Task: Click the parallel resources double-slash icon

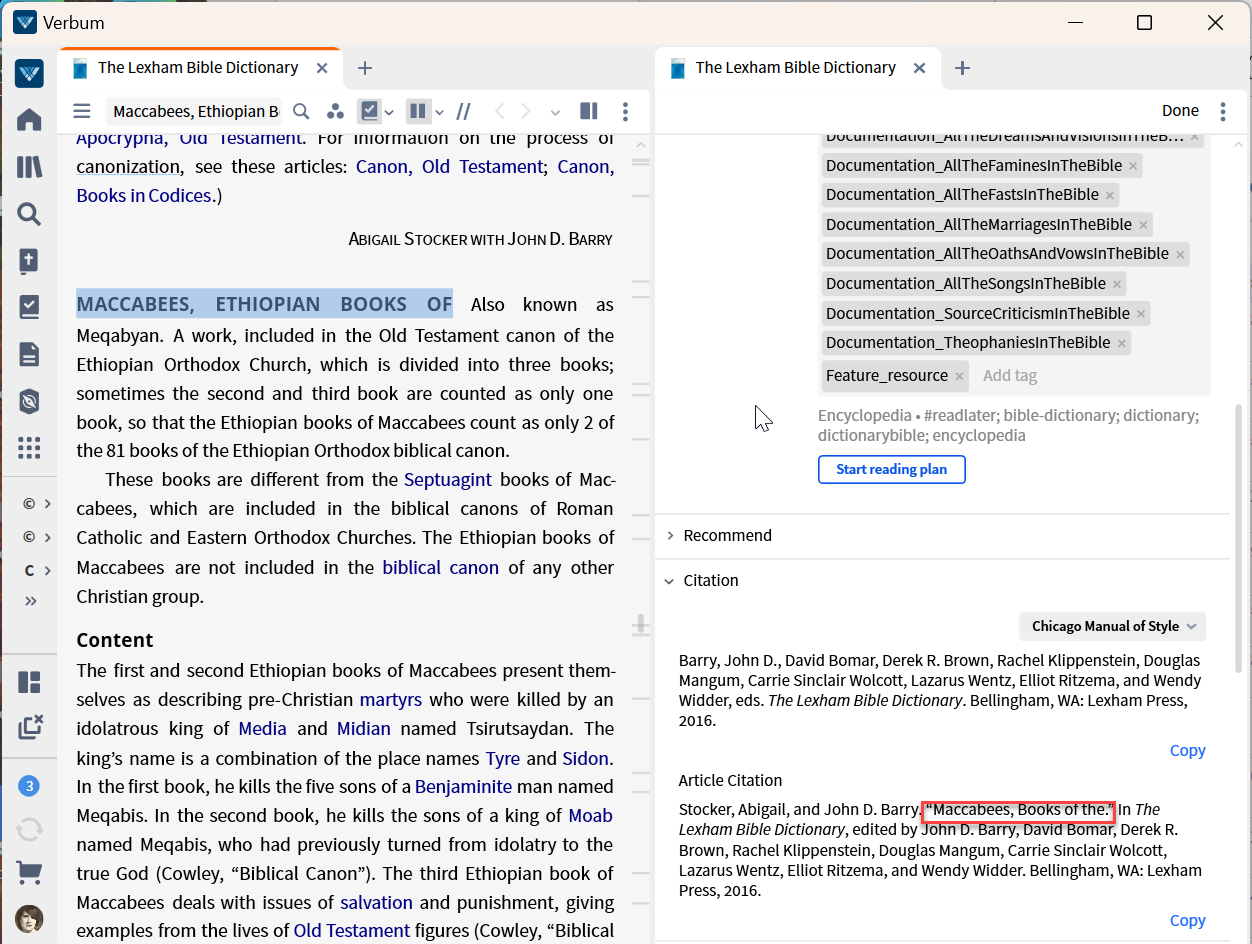Action: (x=463, y=111)
